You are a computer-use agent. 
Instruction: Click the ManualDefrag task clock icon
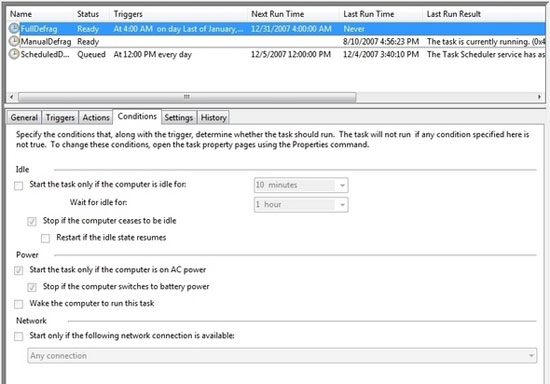point(14,41)
